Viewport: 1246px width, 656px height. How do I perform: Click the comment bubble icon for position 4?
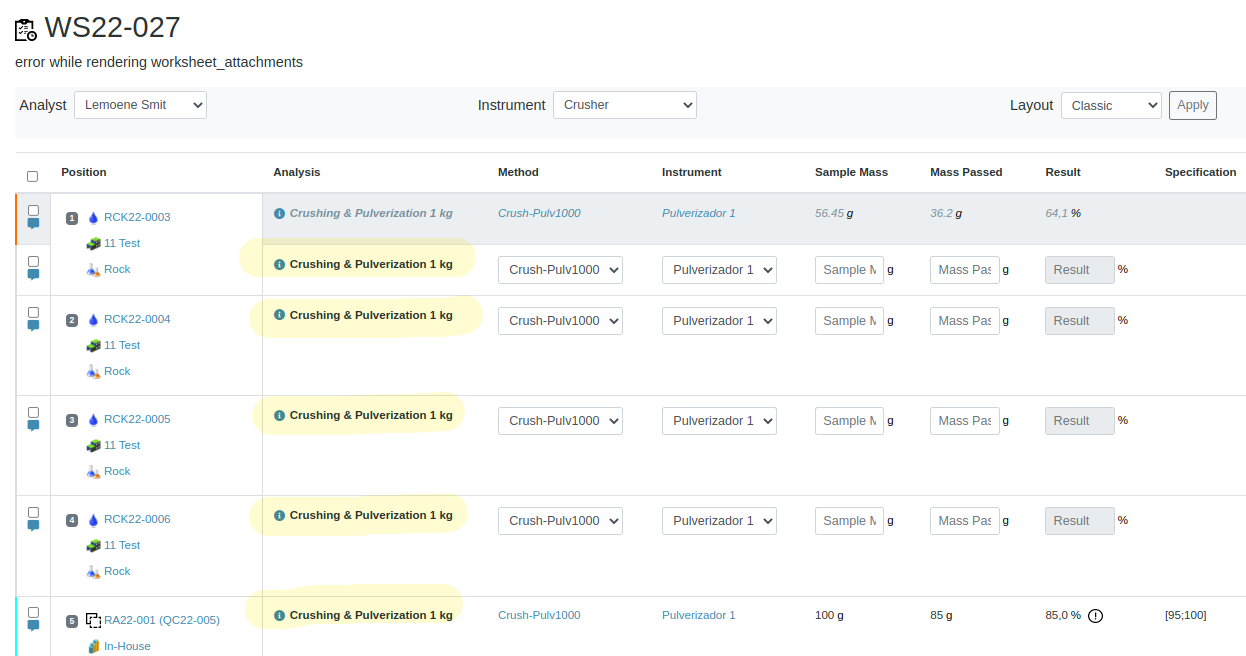33,526
